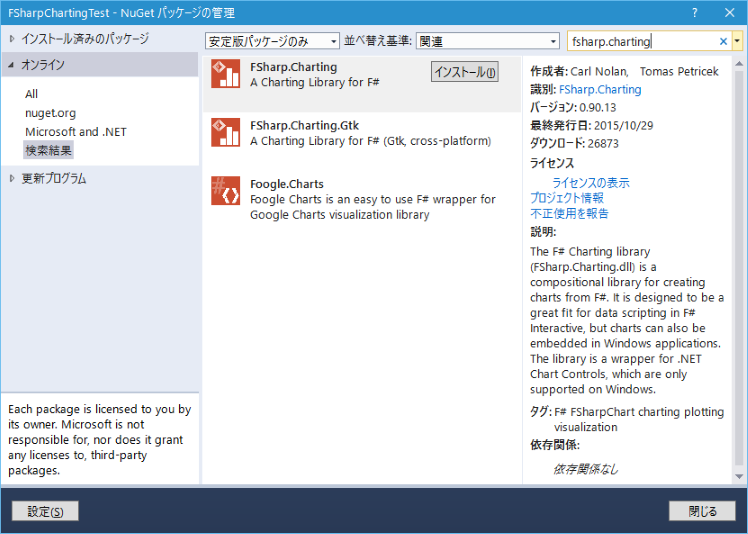
Task: Open the ライセンスの表示 link
Action: click(x=591, y=182)
